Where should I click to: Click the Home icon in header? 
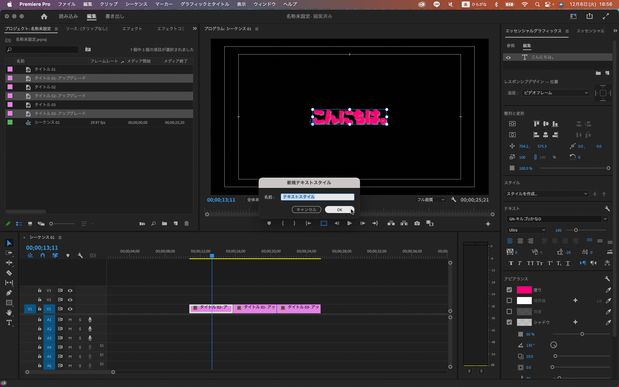click(44, 16)
